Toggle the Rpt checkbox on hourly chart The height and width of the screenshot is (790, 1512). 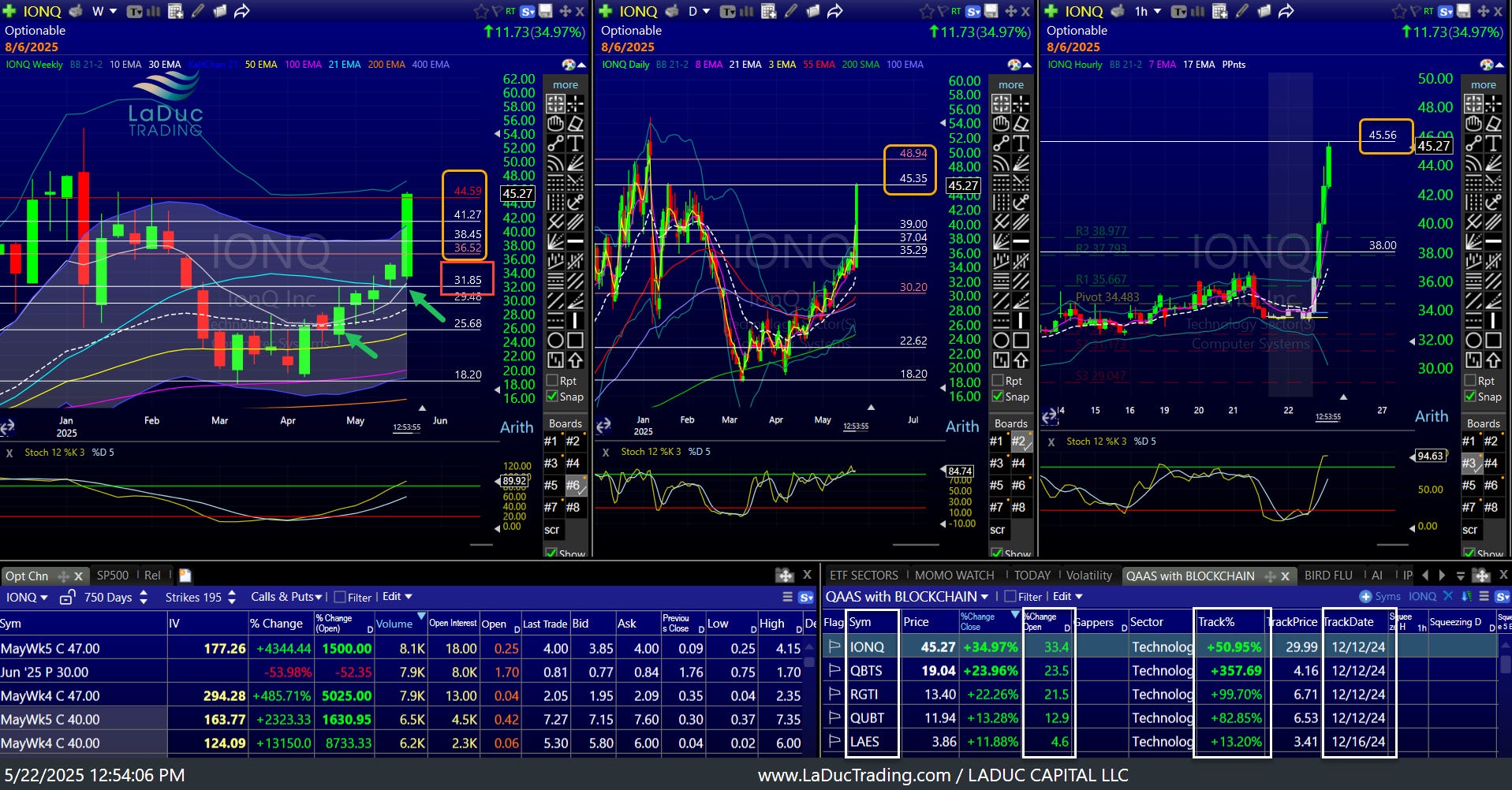click(1470, 381)
